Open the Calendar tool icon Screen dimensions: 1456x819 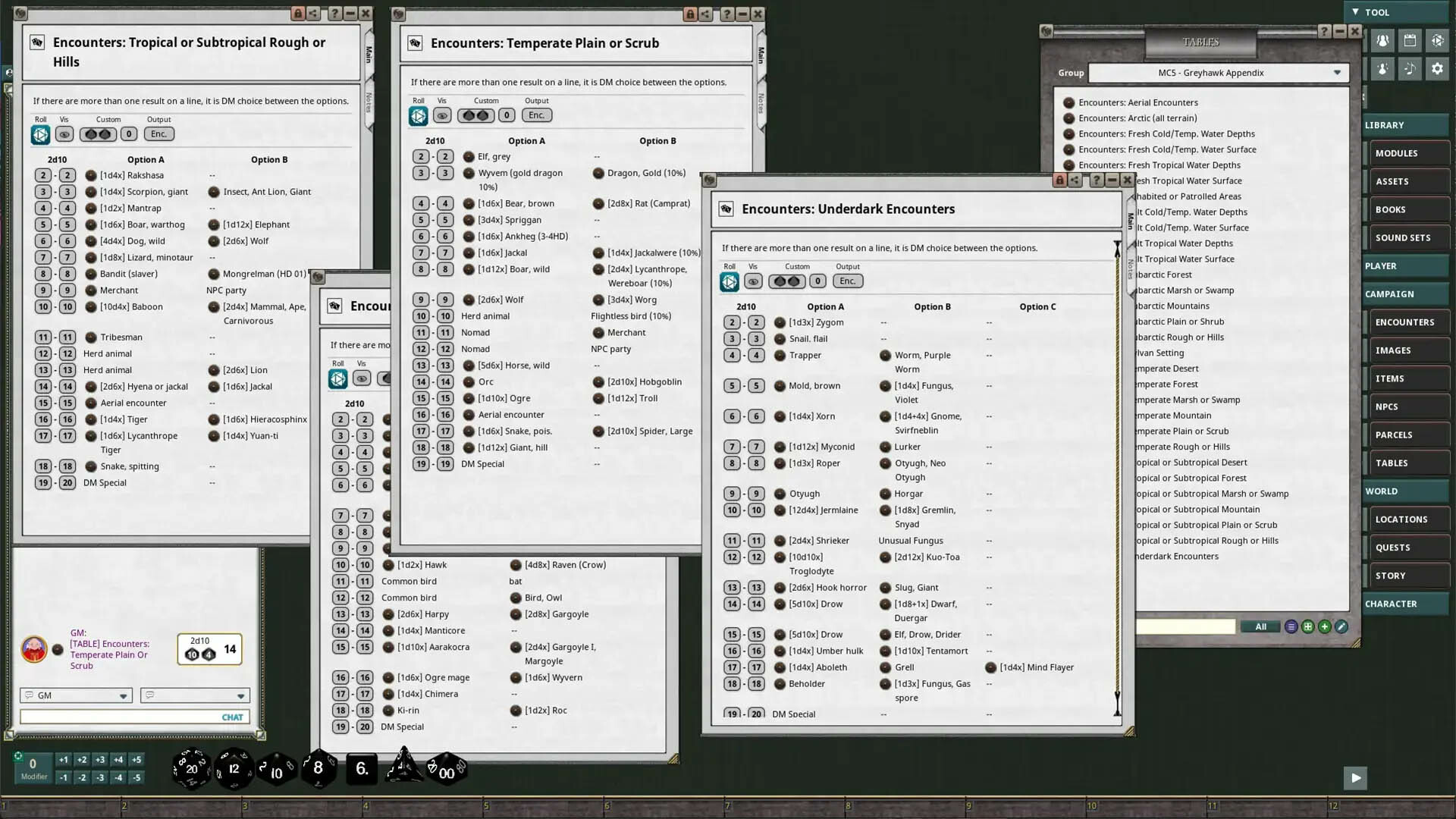1410,40
